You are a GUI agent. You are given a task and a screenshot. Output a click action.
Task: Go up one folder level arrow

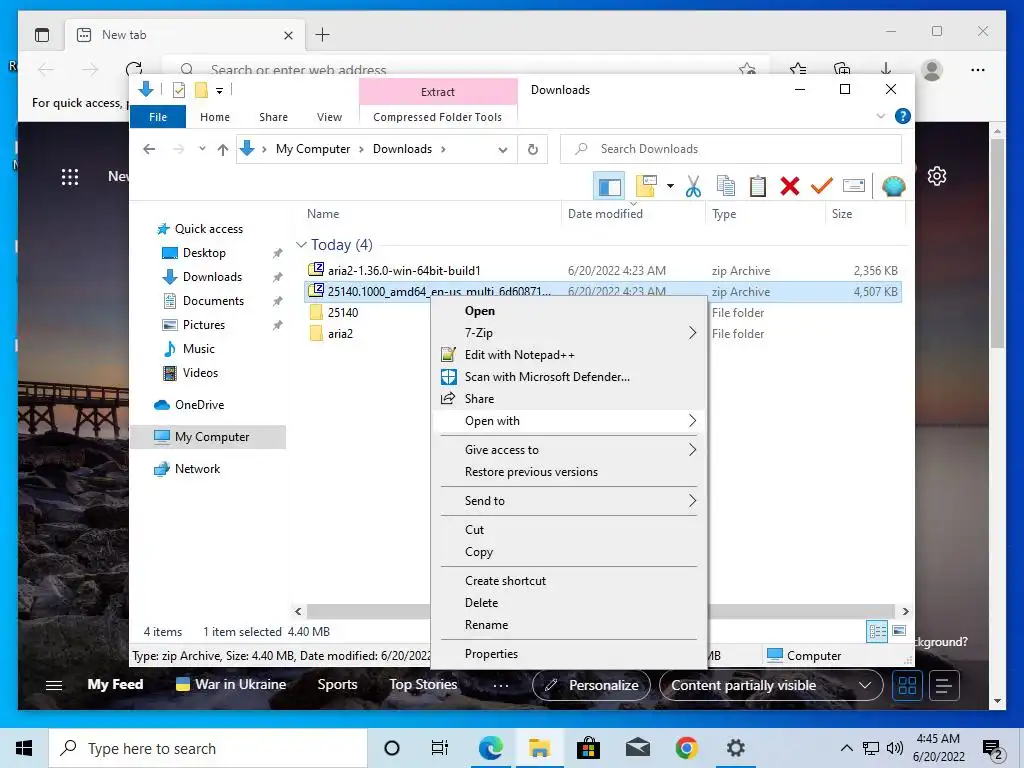[223, 150]
